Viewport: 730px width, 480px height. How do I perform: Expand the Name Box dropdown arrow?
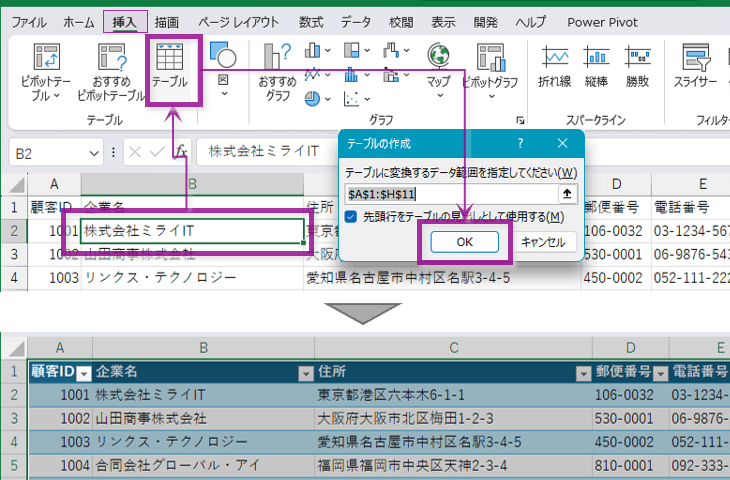click(x=94, y=153)
